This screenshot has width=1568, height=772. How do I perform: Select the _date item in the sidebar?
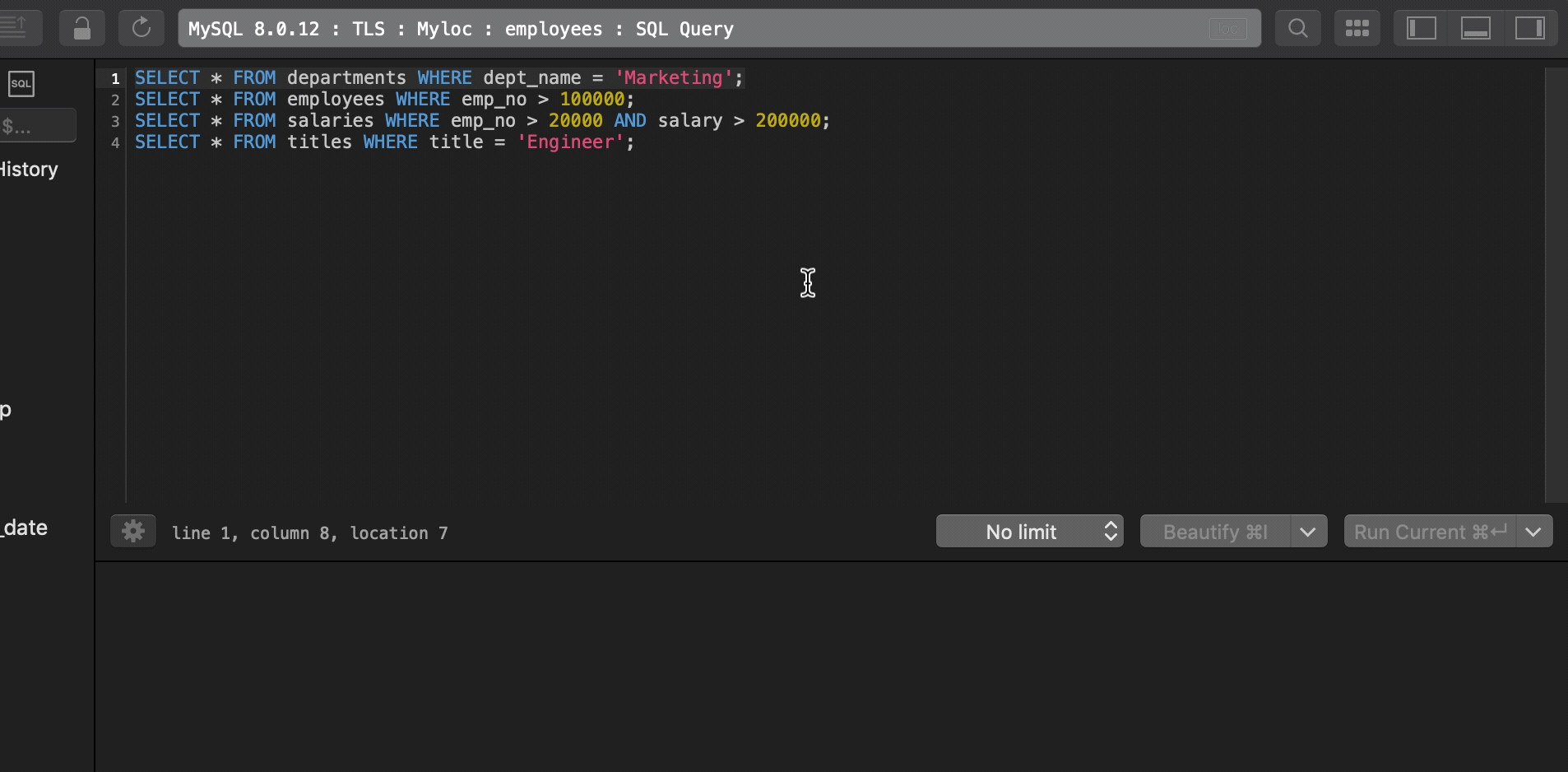pyautogui.click(x=25, y=528)
